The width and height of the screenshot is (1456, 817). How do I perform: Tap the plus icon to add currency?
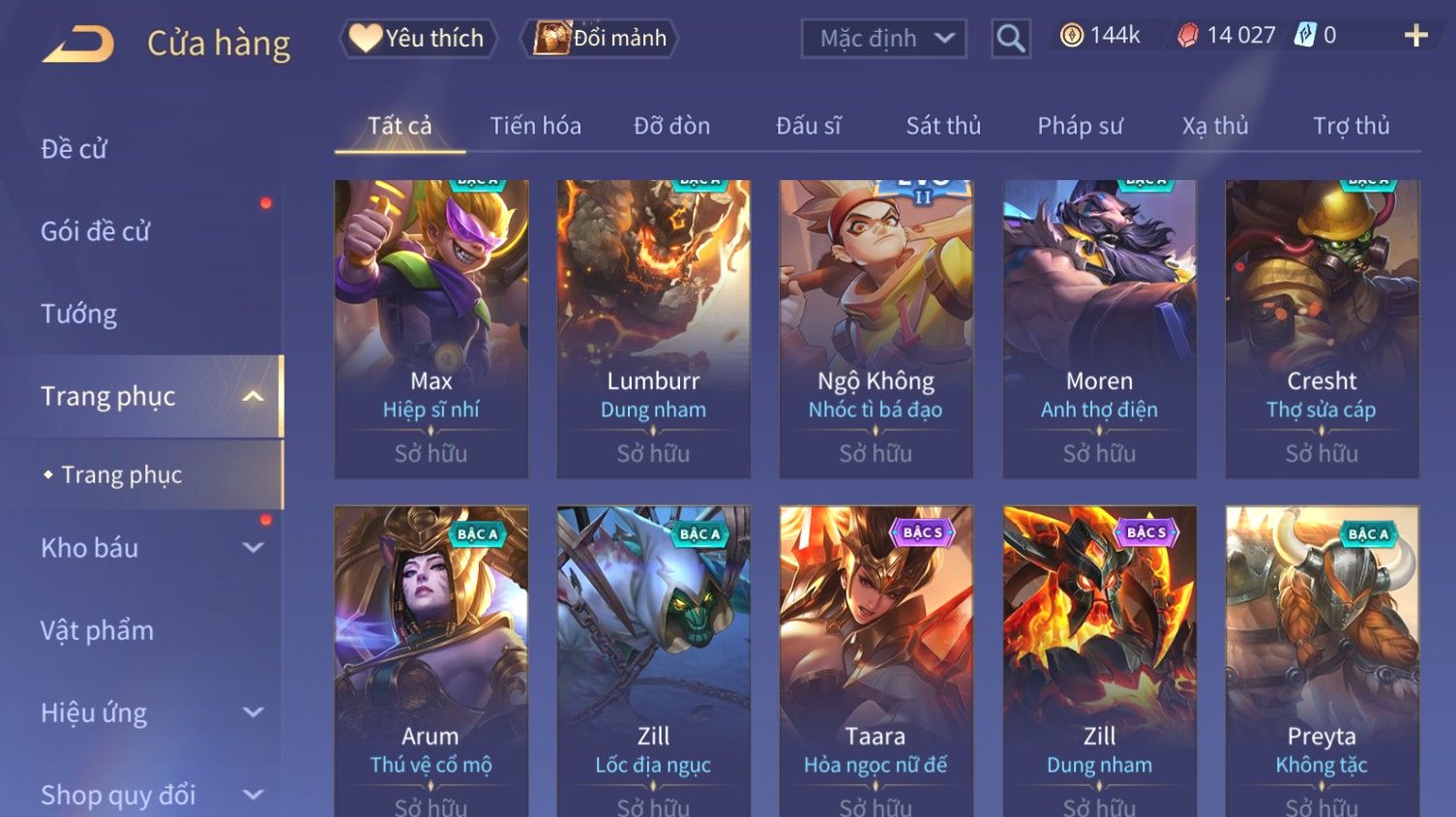(1415, 36)
